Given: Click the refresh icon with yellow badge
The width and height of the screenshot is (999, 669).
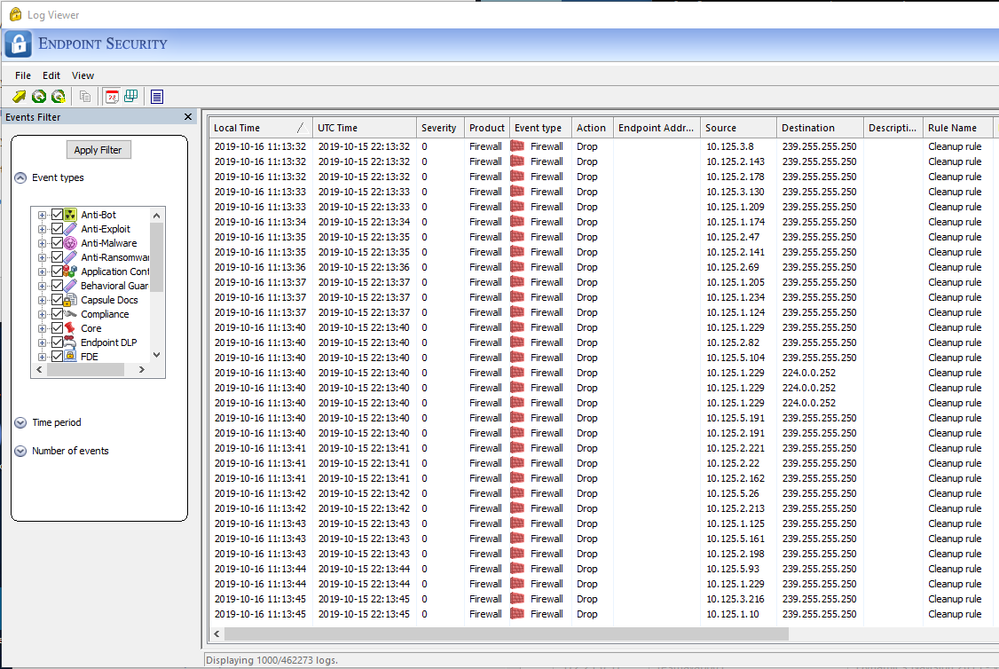Looking at the screenshot, I should click(x=58, y=96).
